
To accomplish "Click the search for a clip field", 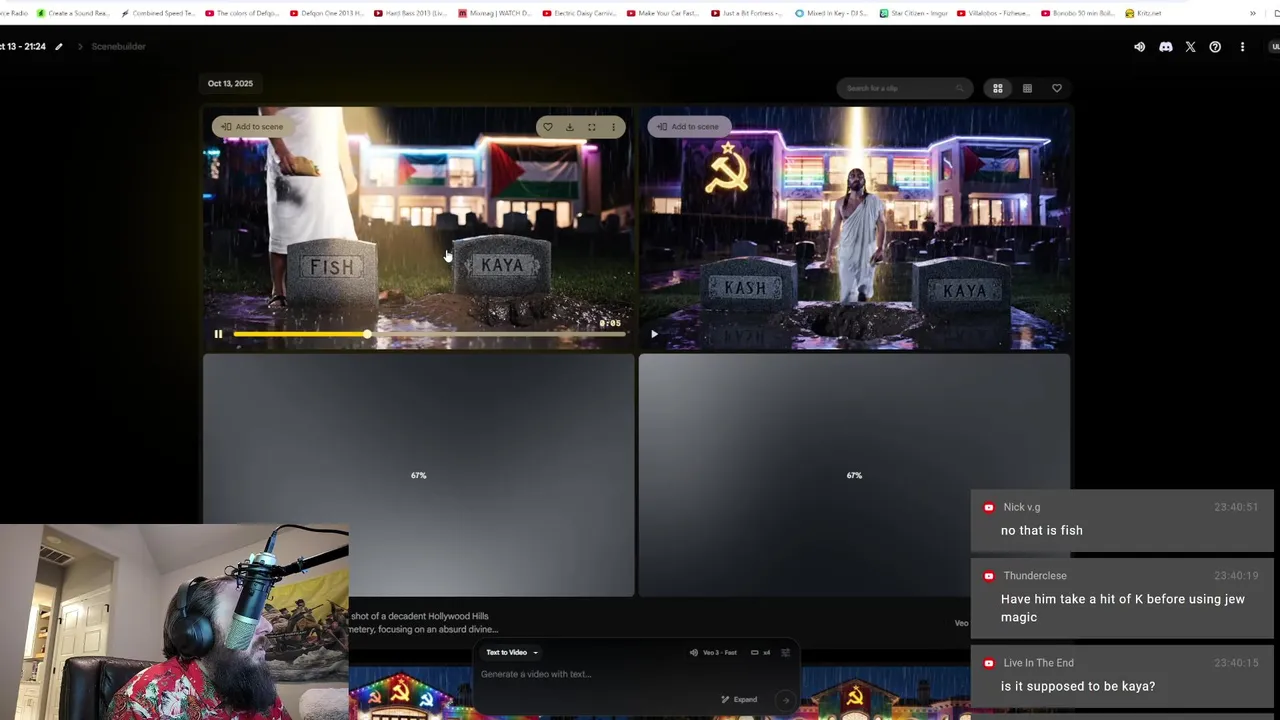I will [x=904, y=88].
